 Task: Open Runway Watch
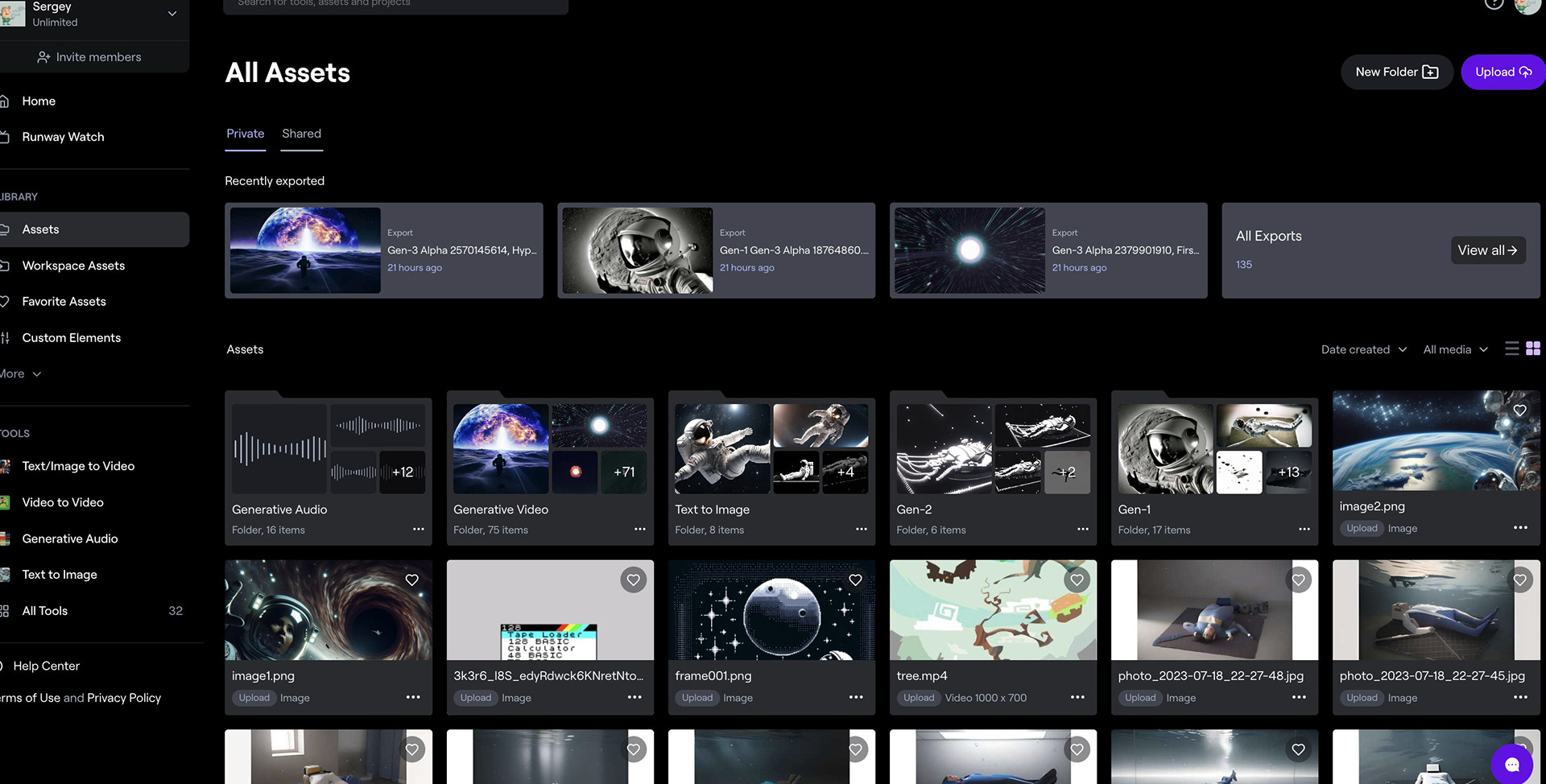click(63, 137)
